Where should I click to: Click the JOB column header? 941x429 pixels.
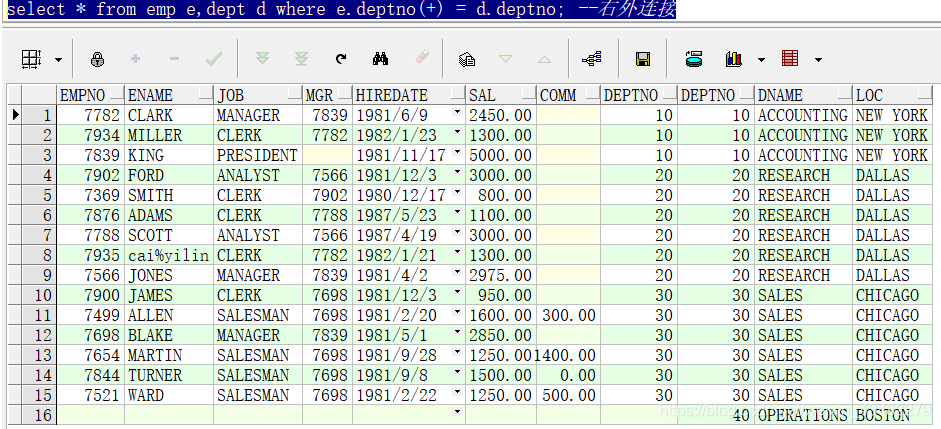pyautogui.click(x=258, y=95)
